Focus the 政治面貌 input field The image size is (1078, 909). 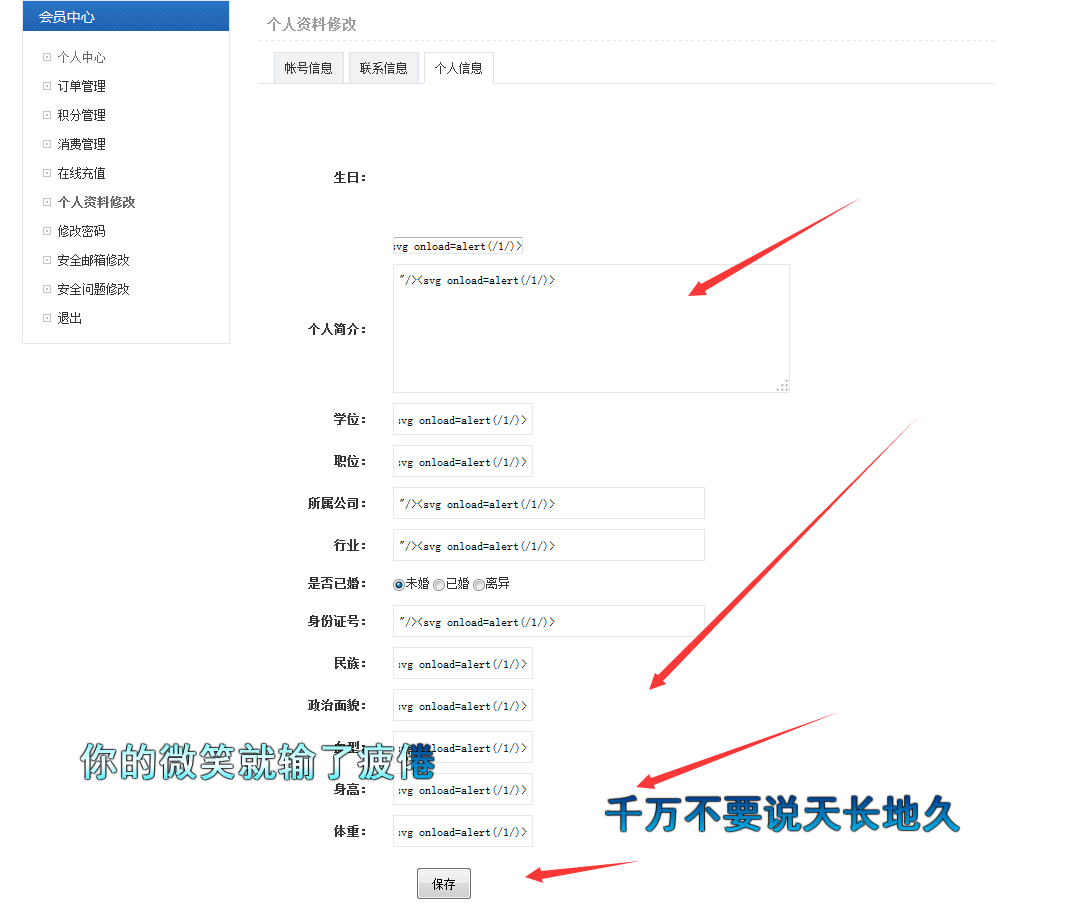coord(463,705)
